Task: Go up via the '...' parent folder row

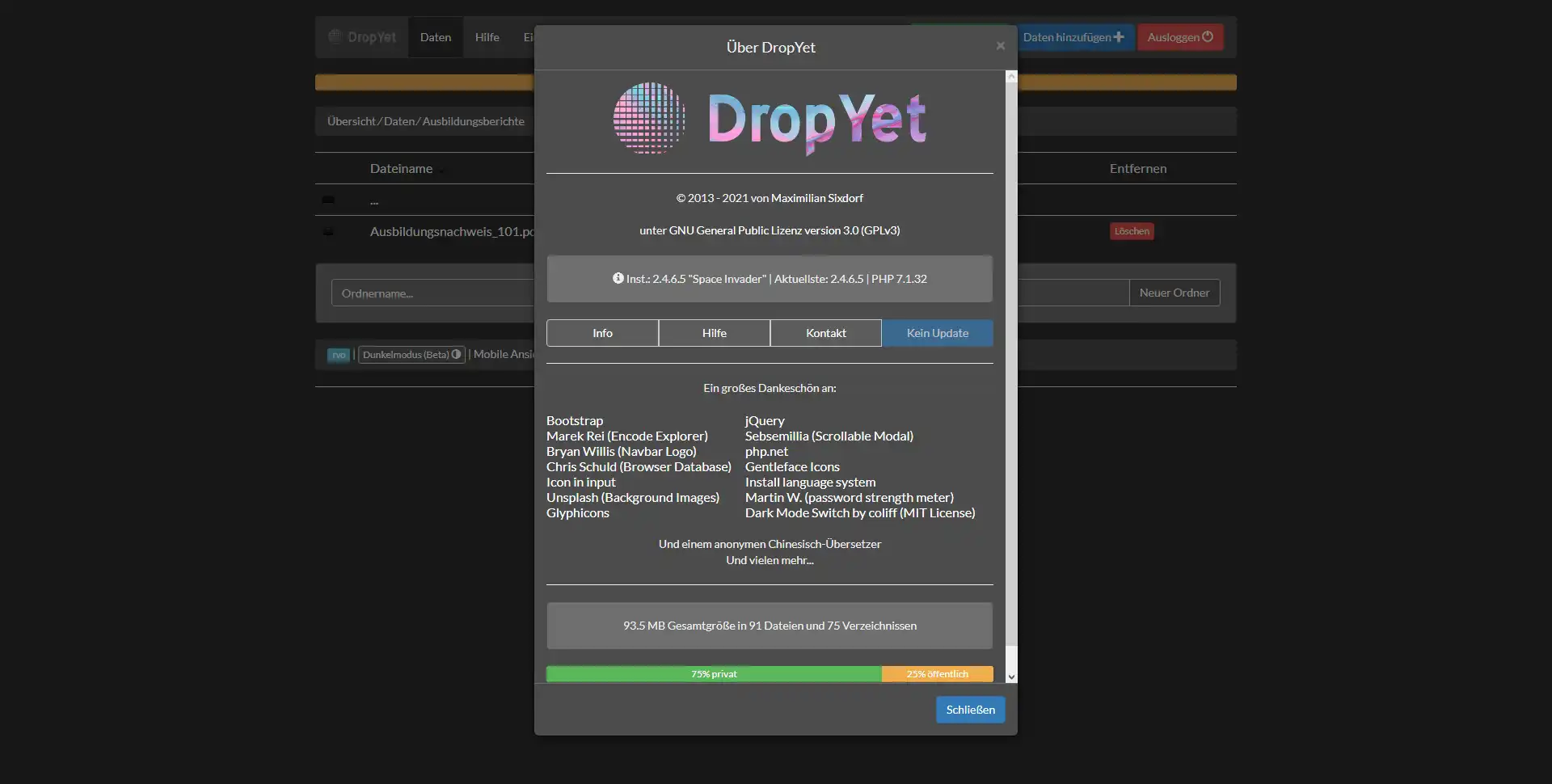Action: click(x=374, y=200)
